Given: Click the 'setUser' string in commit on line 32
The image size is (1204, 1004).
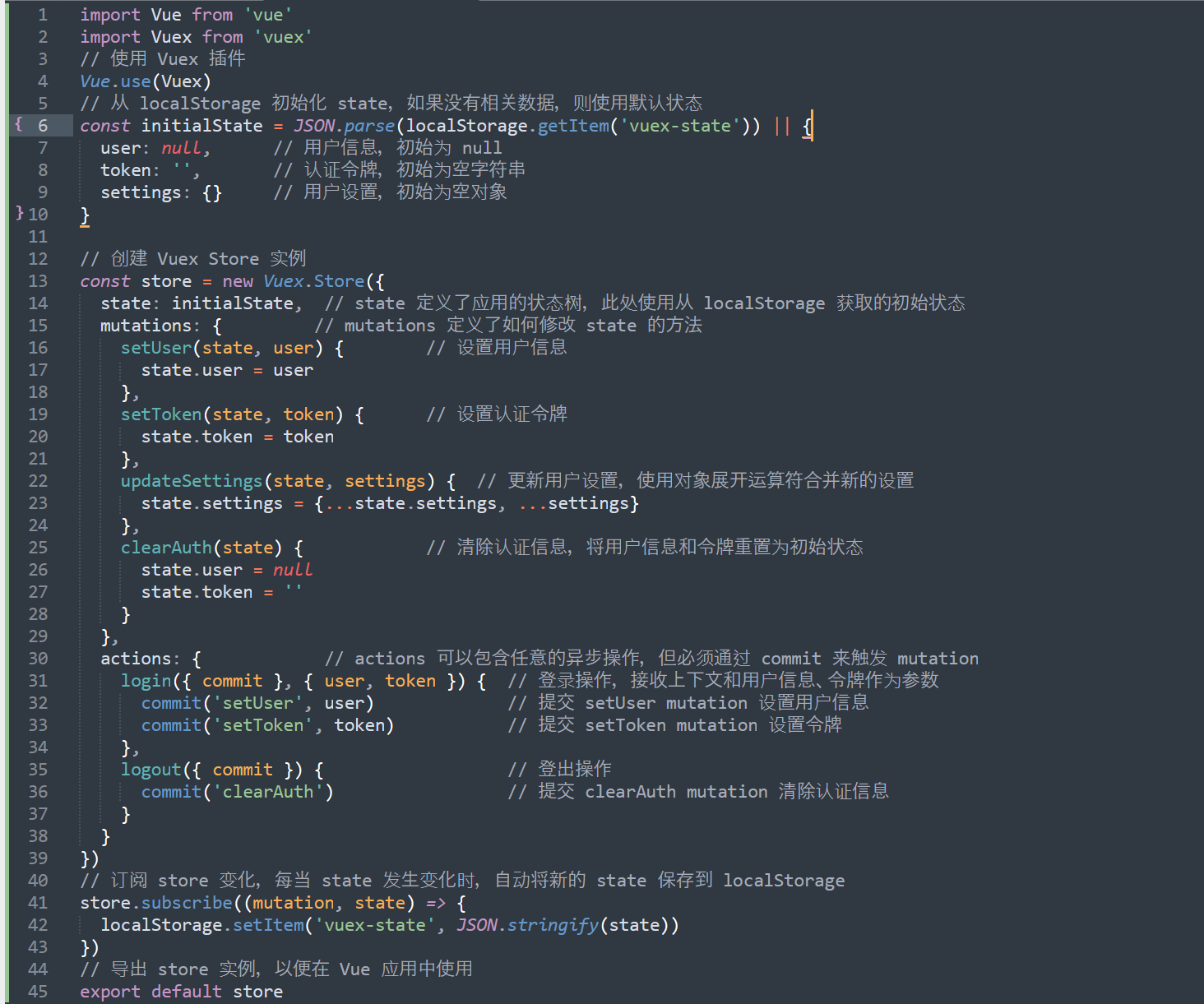Looking at the screenshot, I should point(258,703).
